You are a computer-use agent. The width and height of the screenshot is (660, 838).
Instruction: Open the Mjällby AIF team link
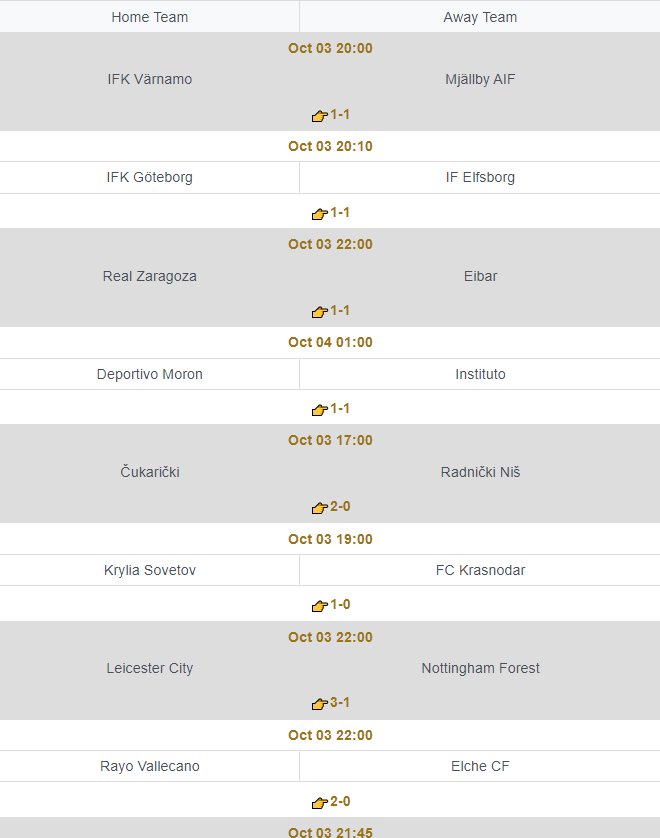[x=480, y=79]
